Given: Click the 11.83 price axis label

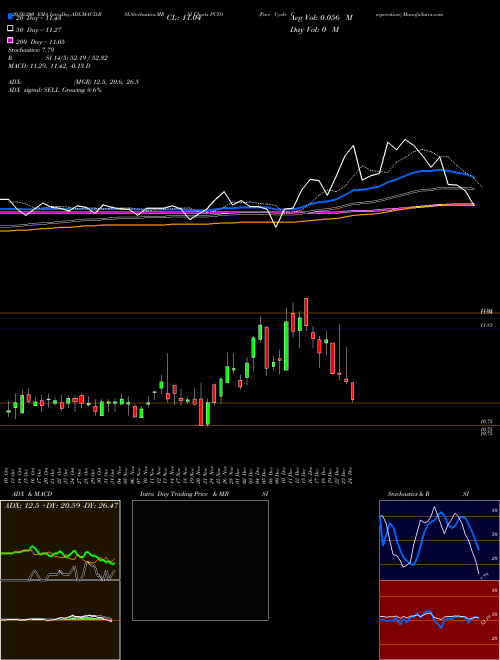Looking at the screenshot, I should 487,325.
